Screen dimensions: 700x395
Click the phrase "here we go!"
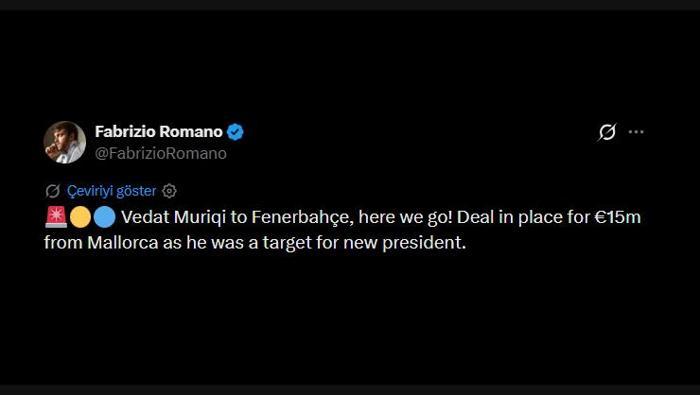(x=406, y=217)
